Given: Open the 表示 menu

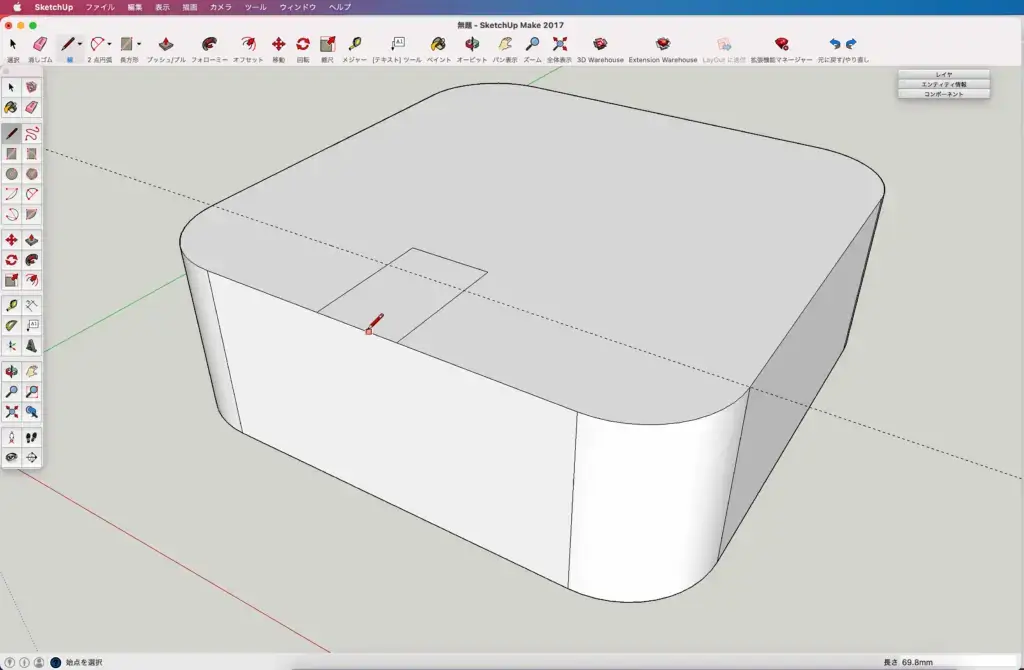Looking at the screenshot, I should coord(162,7).
